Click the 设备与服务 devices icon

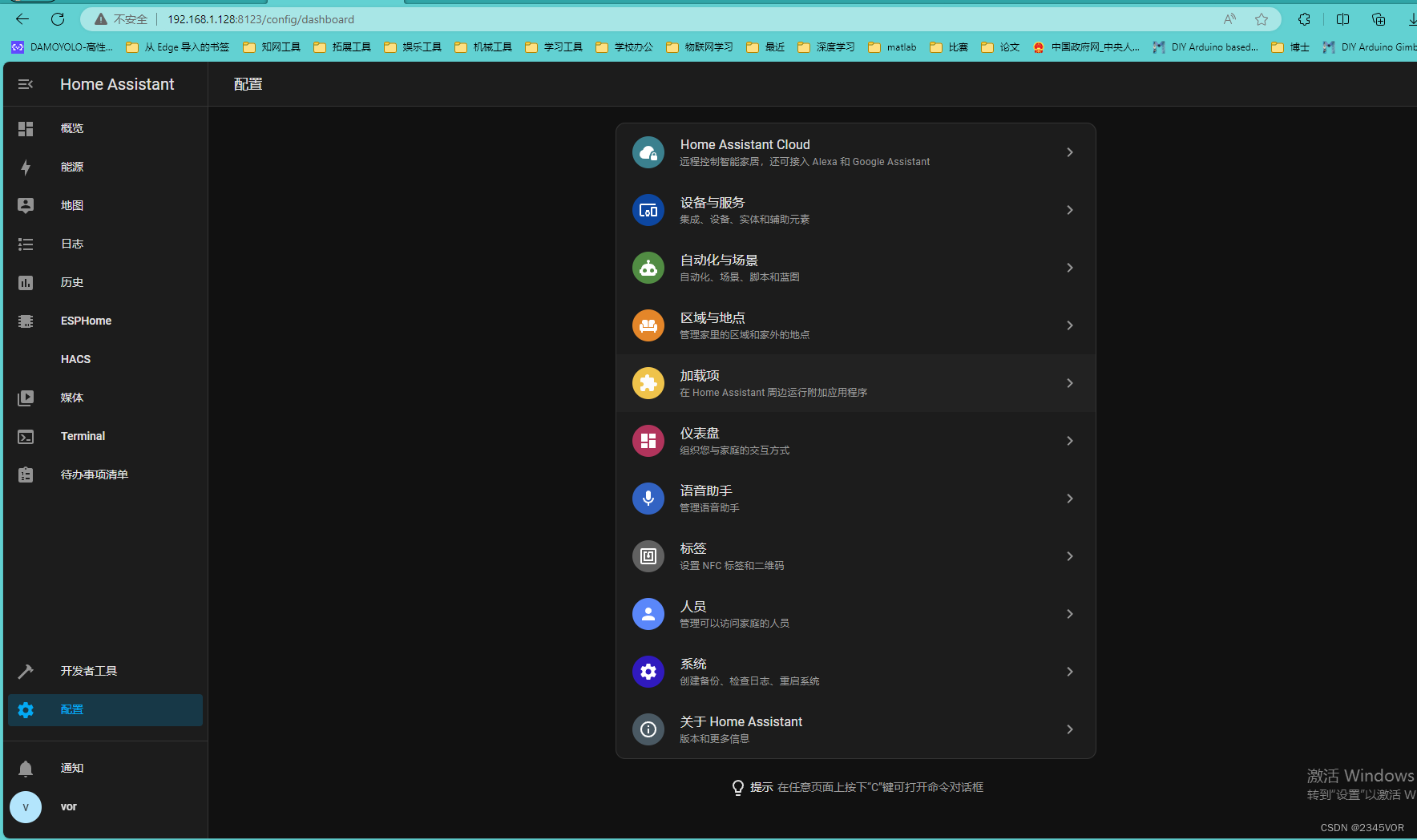[648, 210]
